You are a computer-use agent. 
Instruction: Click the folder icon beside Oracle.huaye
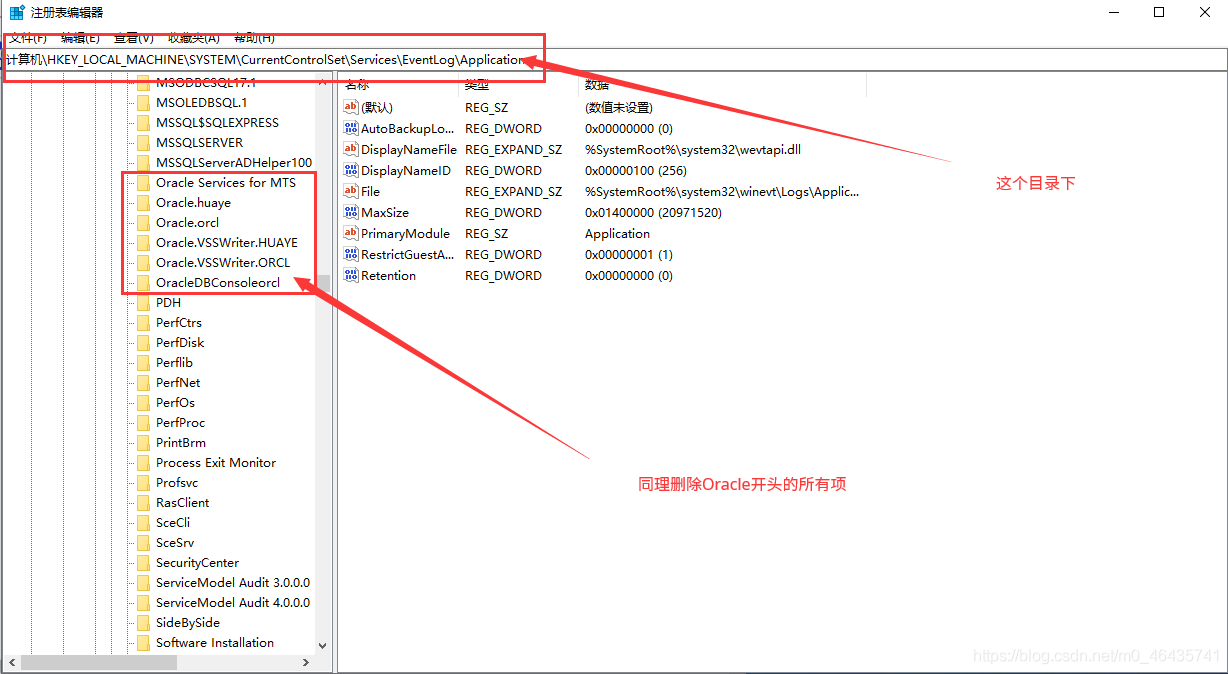pyautogui.click(x=143, y=202)
